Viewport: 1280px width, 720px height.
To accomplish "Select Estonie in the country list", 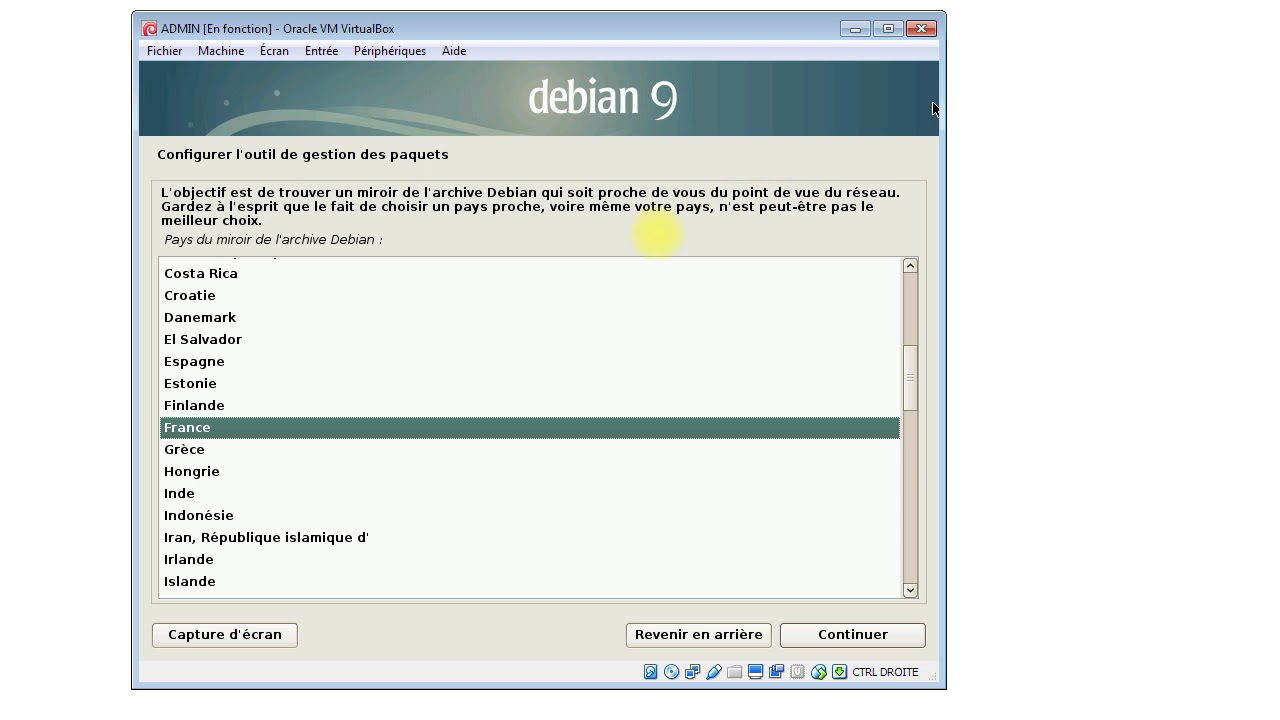I will [x=530, y=383].
